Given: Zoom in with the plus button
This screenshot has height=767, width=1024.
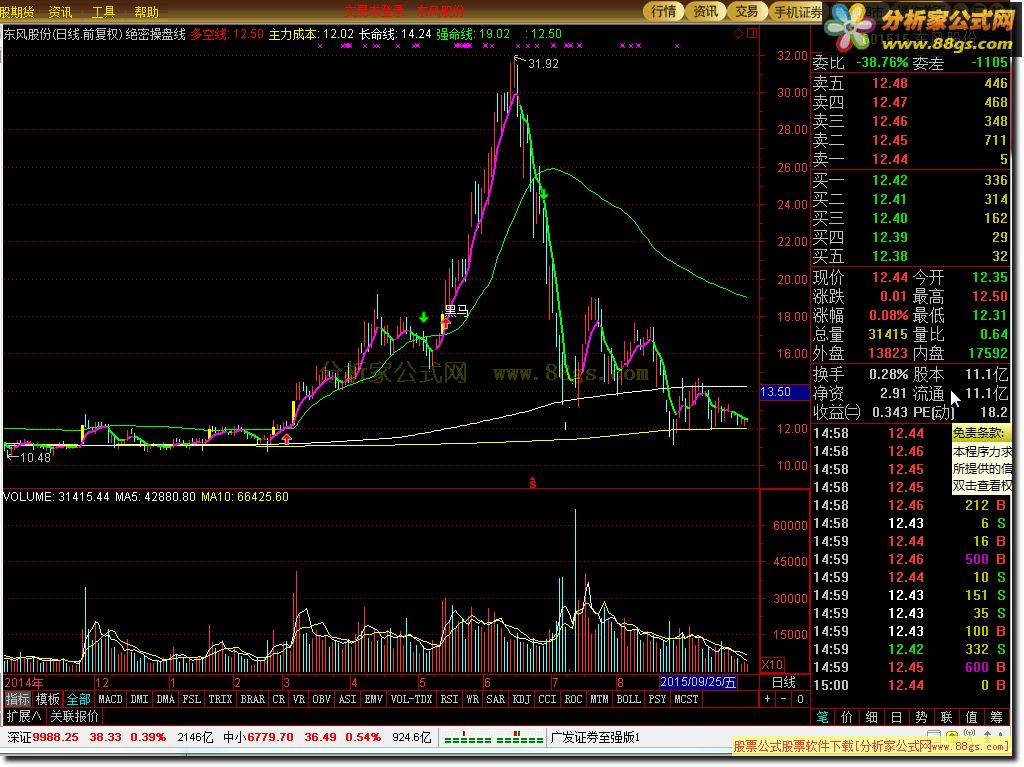Looking at the screenshot, I should point(767,699).
